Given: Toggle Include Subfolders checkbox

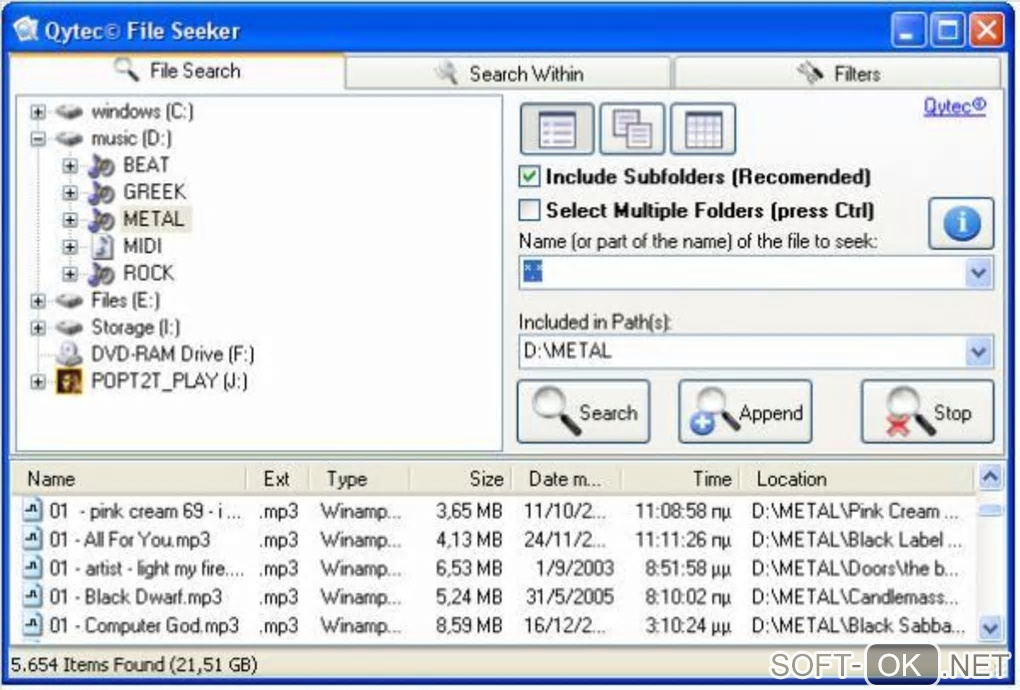Looking at the screenshot, I should click(x=530, y=176).
